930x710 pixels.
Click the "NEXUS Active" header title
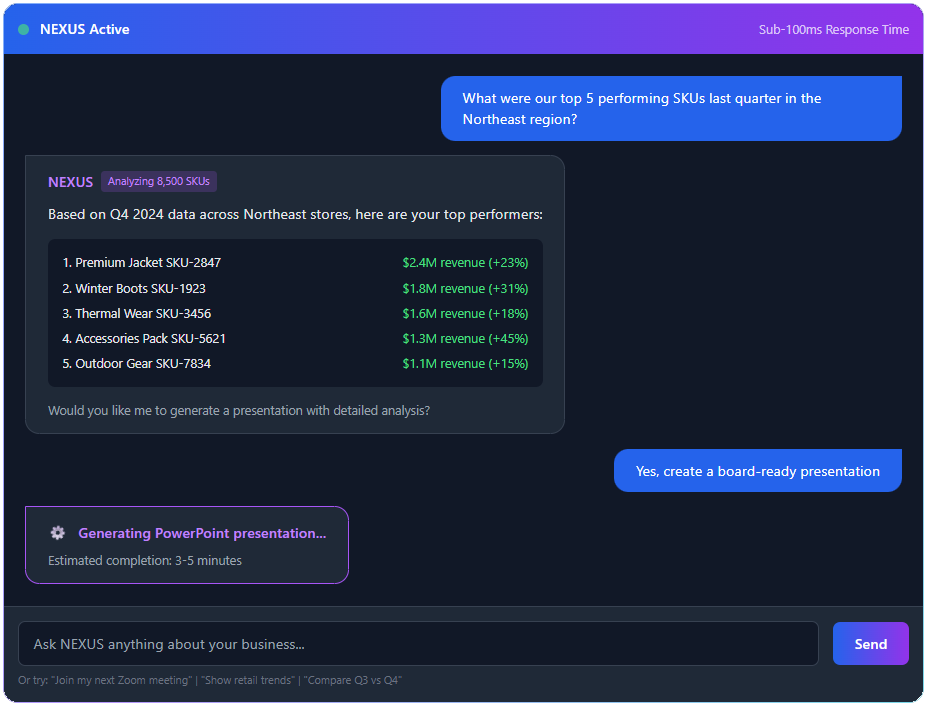(x=85, y=30)
